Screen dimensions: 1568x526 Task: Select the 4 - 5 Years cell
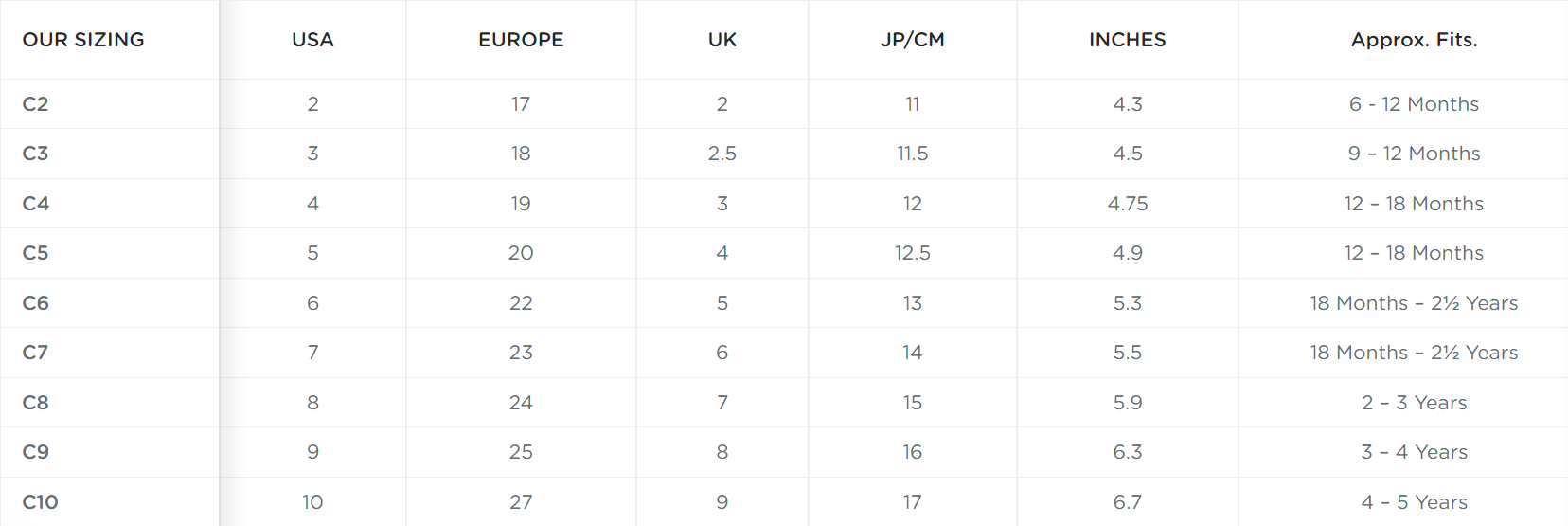(1415, 502)
